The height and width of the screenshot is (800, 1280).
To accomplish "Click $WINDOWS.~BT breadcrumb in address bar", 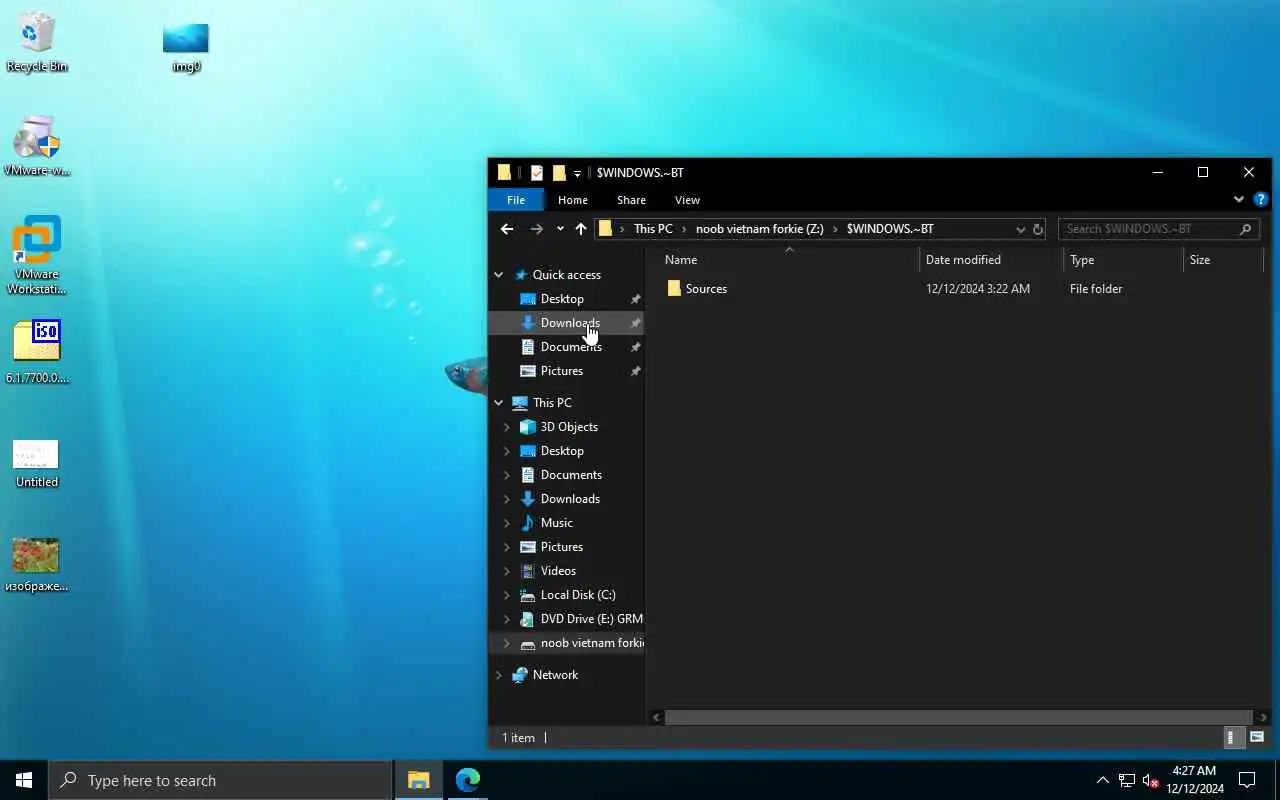I will tap(890, 229).
